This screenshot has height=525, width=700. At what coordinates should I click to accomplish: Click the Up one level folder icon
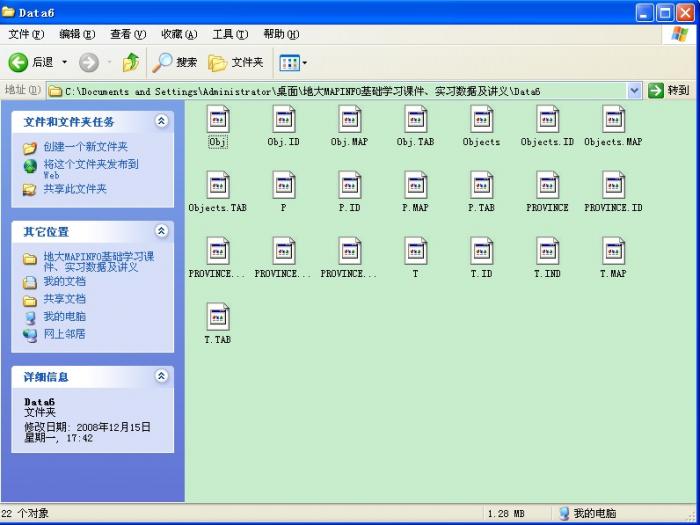coord(130,62)
